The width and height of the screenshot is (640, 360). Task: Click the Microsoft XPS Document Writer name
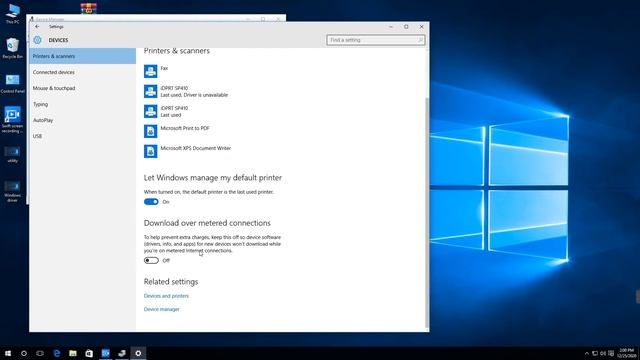tap(196, 148)
